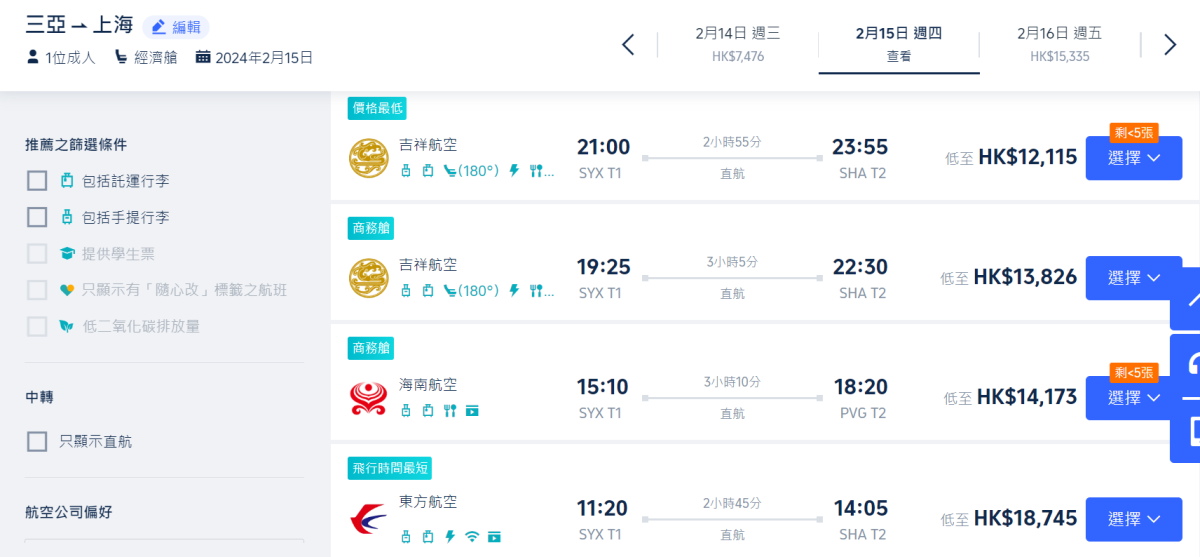Click Wi-Fi amenity icon on China Eastern flight
1200x557 pixels.
click(472, 536)
